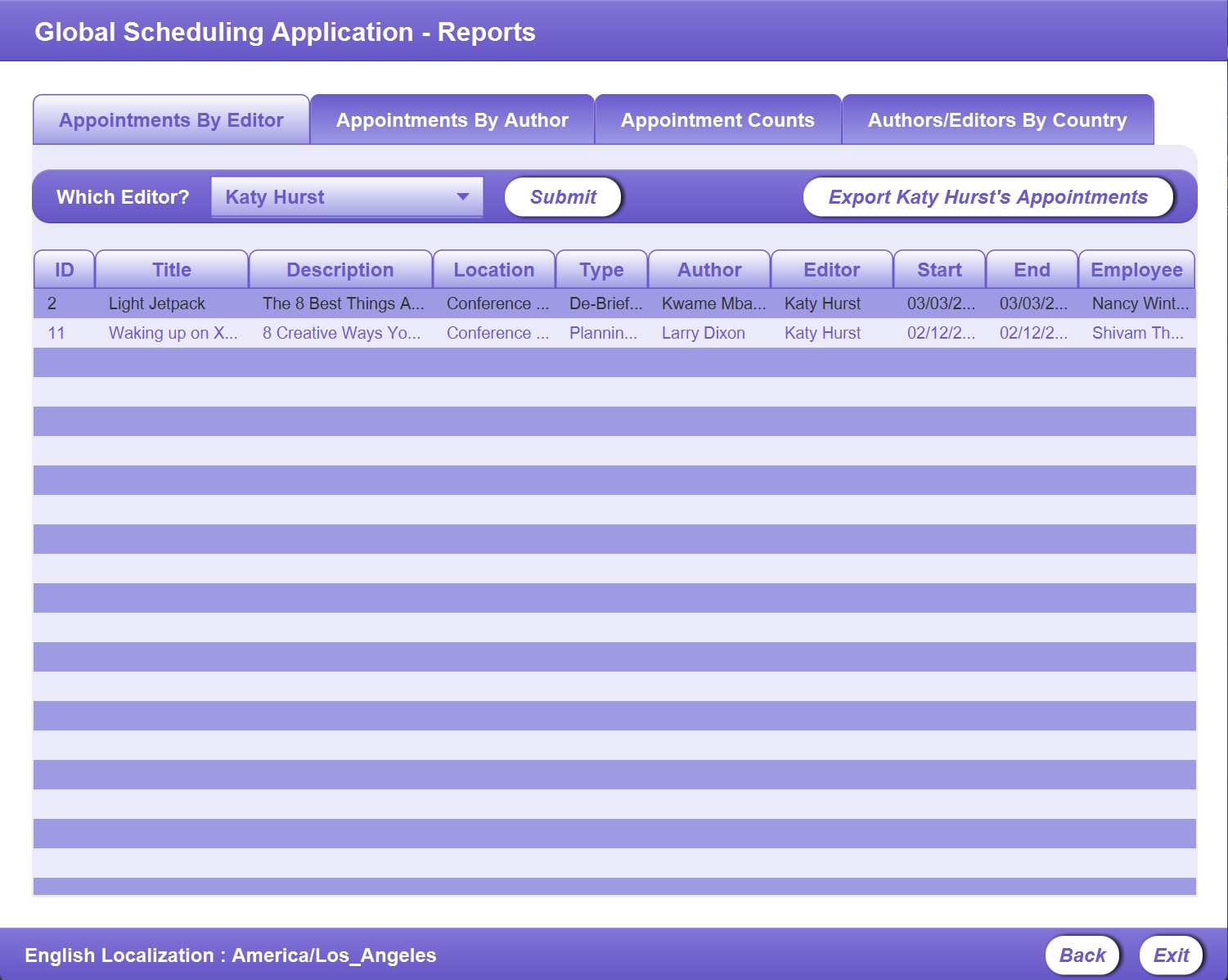The image size is (1228, 980).
Task: Click the Title column header
Action: tap(173, 268)
